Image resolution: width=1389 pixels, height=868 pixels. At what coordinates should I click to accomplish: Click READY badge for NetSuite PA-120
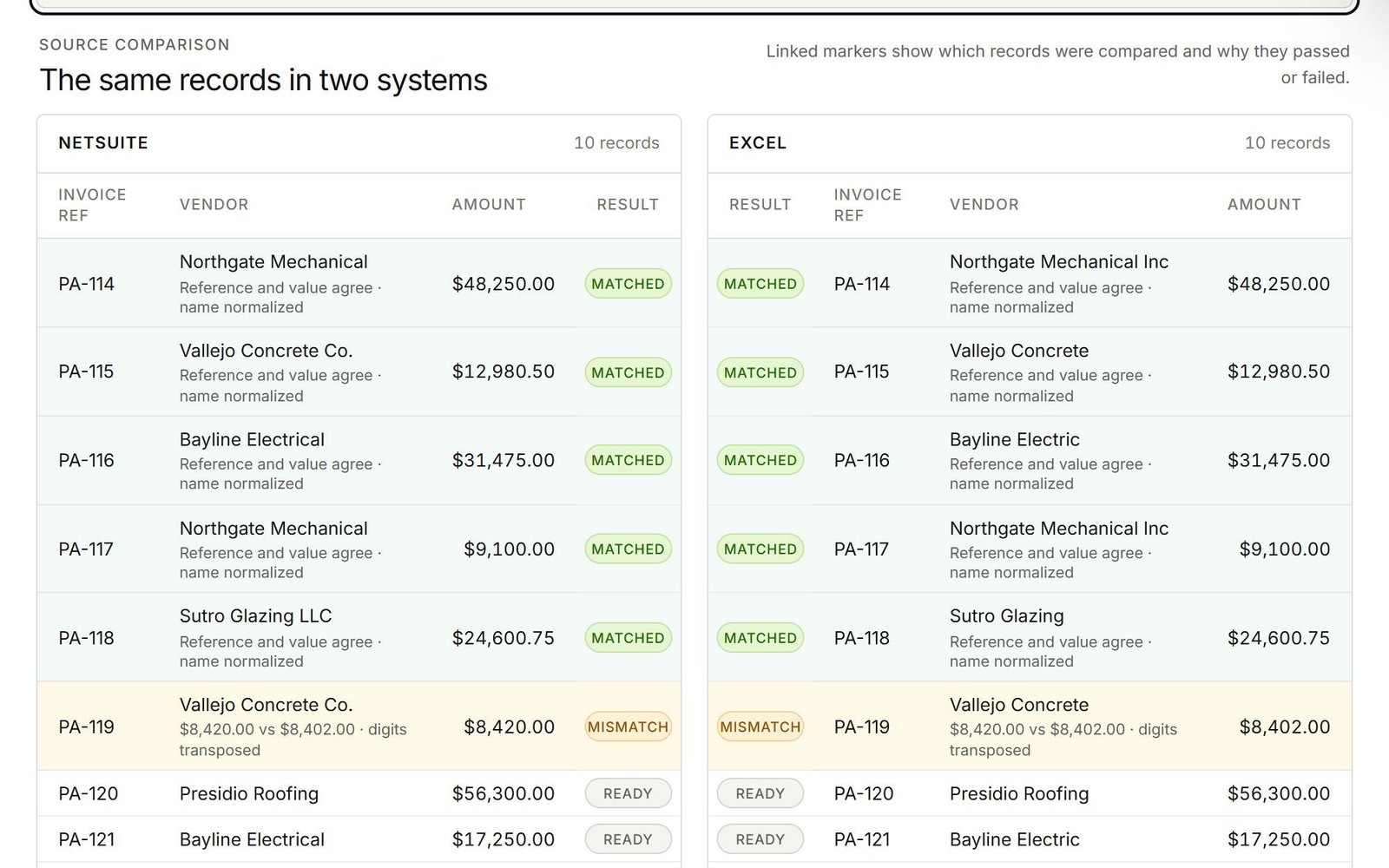[628, 793]
